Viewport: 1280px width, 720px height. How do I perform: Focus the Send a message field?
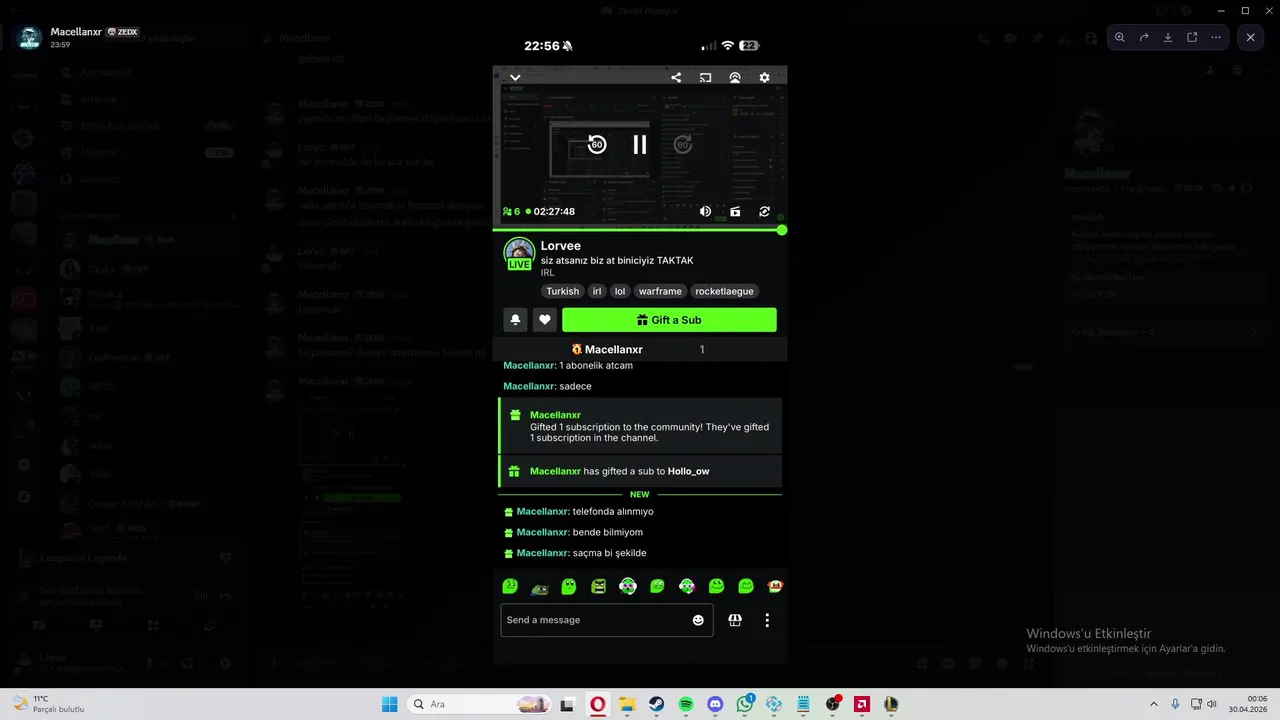(607, 620)
